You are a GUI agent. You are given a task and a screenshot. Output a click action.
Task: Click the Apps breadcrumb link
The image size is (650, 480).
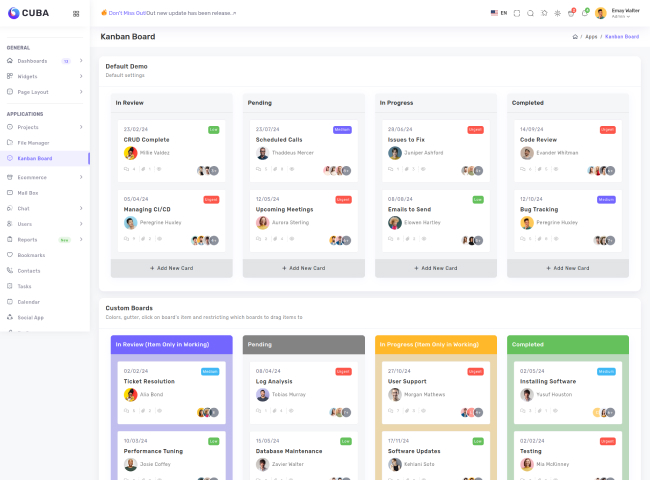[591, 36]
